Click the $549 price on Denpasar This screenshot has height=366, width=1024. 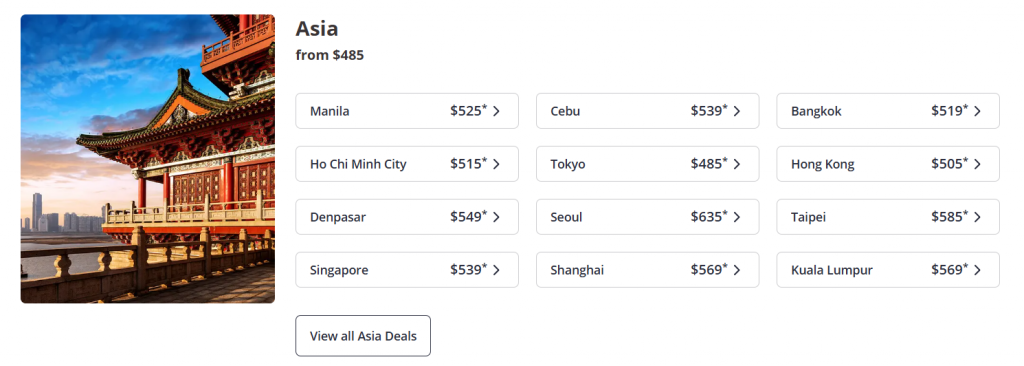coord(468,216)
